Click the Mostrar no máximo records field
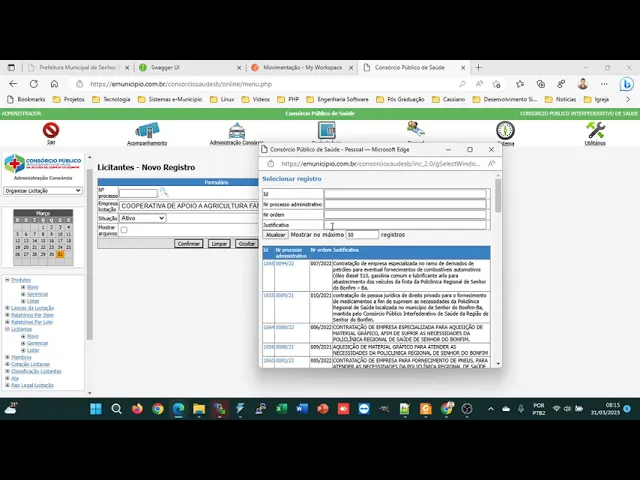This screenshot has width=640, height=480. (362, 235)
